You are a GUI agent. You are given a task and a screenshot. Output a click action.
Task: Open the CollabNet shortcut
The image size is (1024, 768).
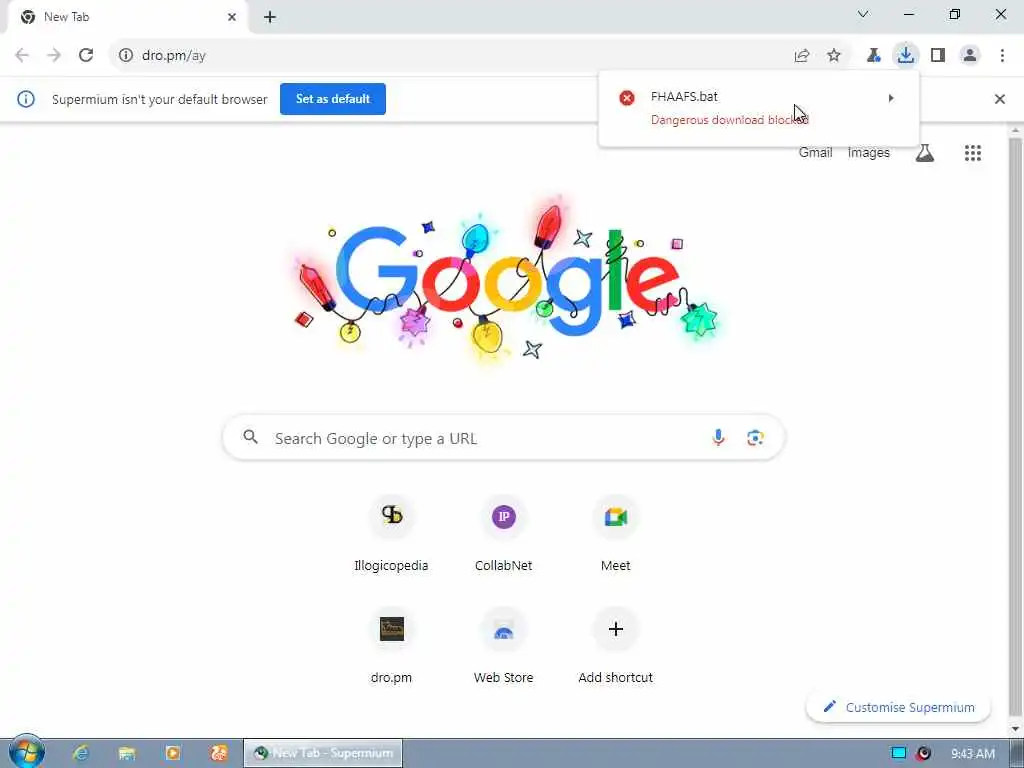click(x=504, y=534)
